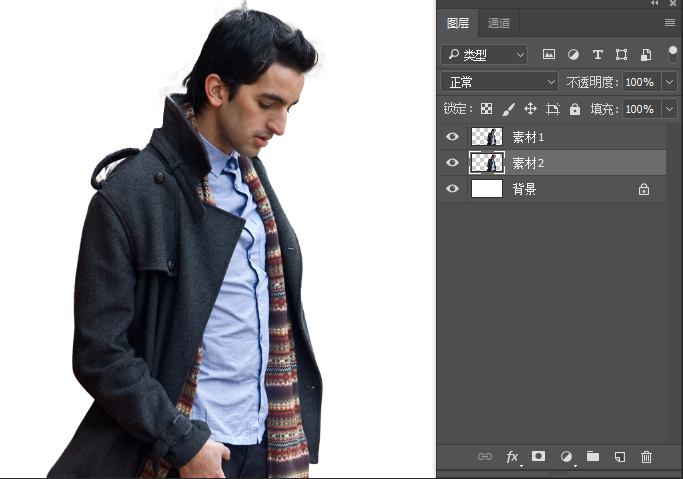Lock position move arrows icon
The image size is (683, 479).
click(530, 109)
